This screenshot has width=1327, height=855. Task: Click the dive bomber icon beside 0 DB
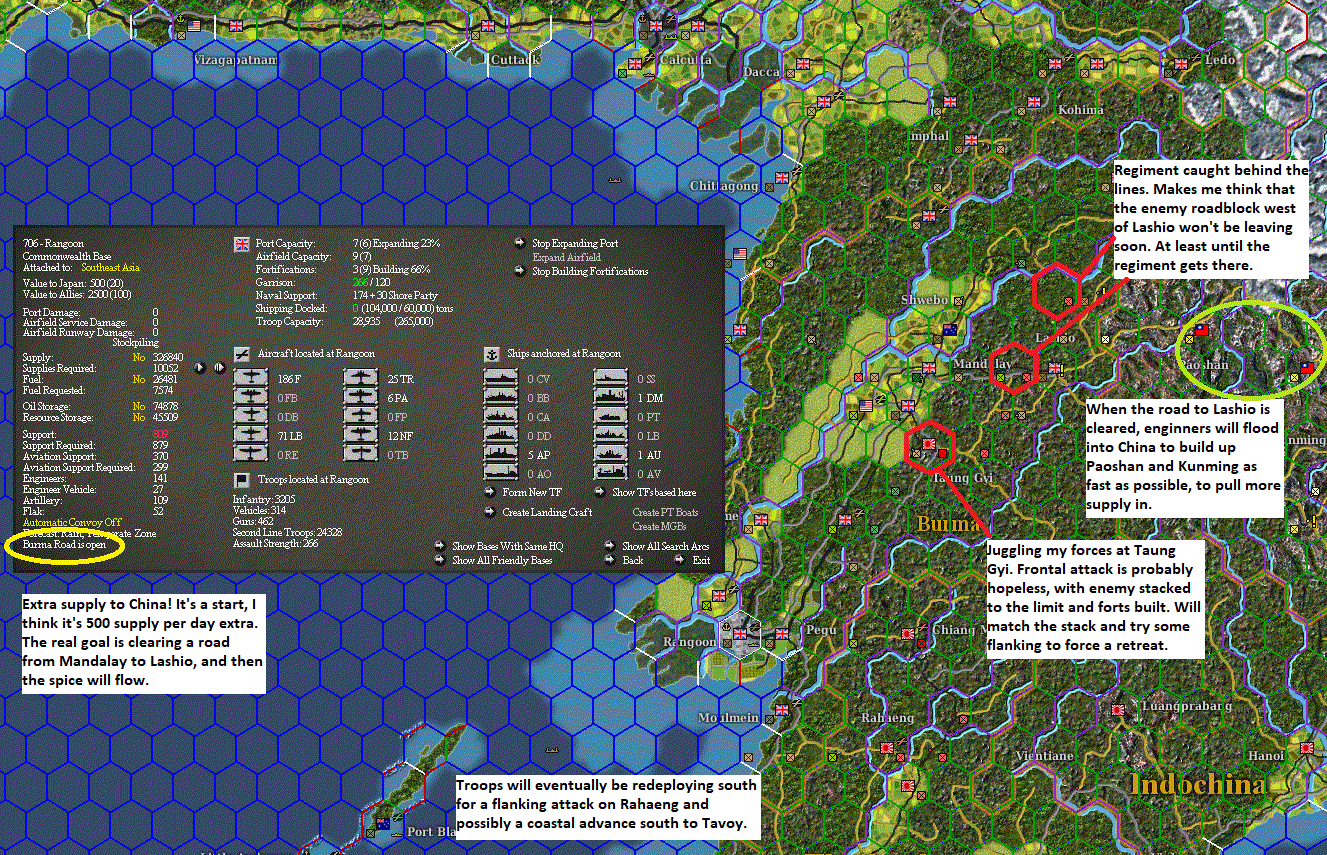250,417
